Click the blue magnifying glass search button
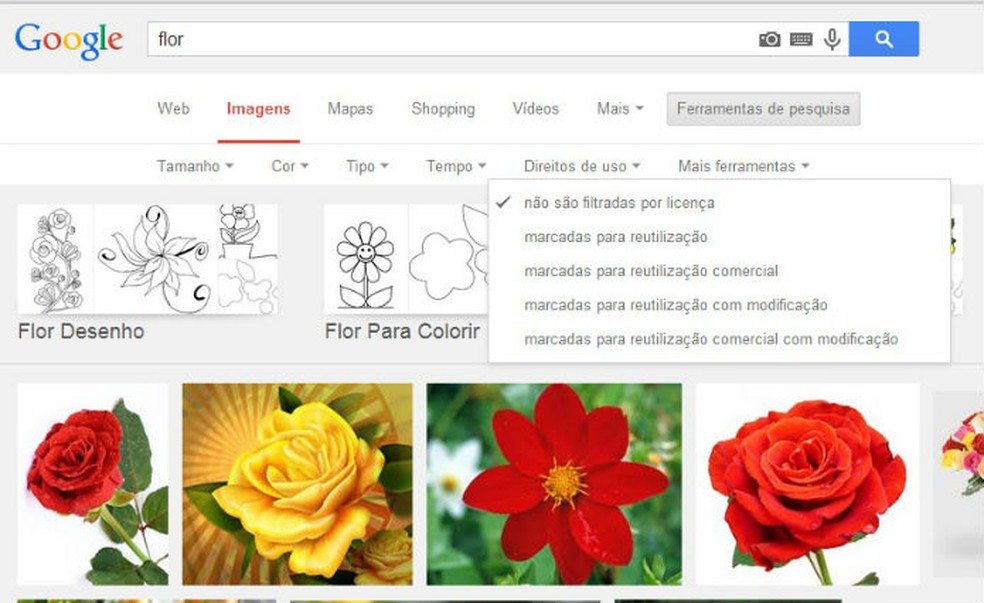This screenshot has height=603, width=984. 884,39
